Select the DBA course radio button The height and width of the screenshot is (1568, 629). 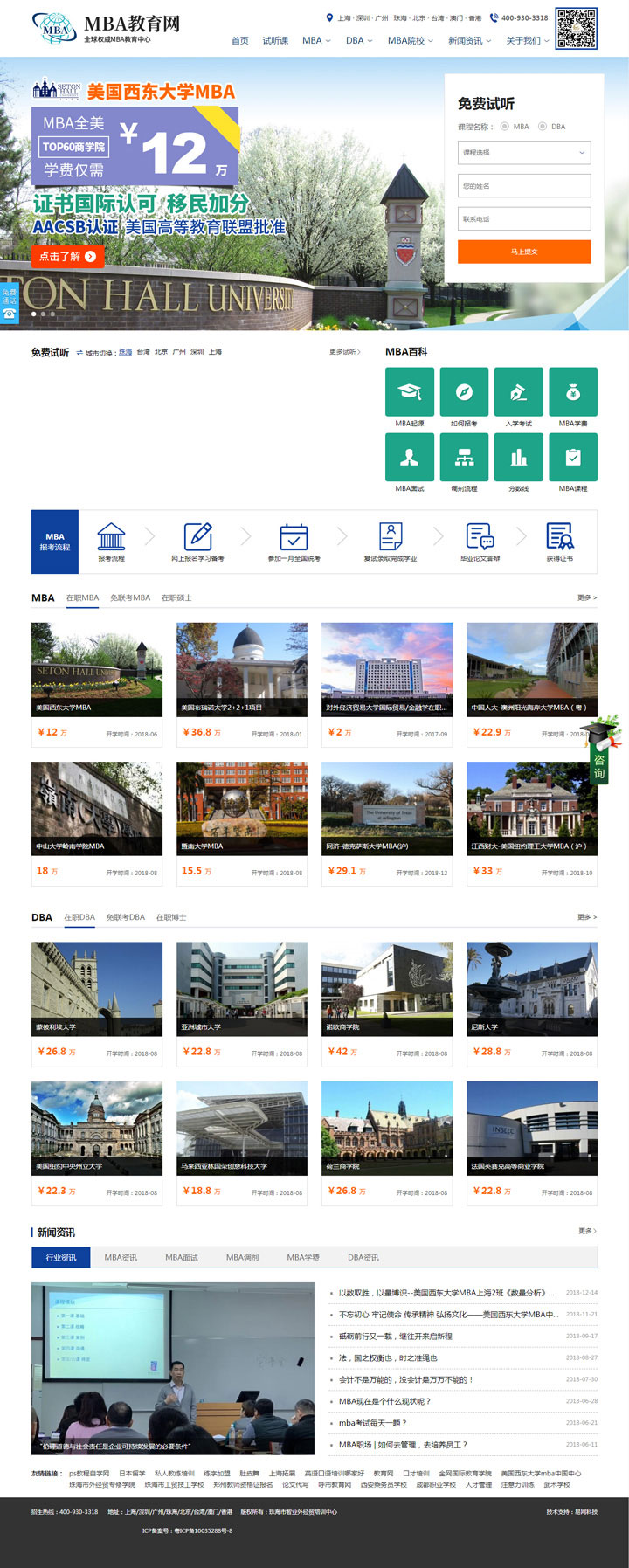pyautogui.click(x=543, y=127)
